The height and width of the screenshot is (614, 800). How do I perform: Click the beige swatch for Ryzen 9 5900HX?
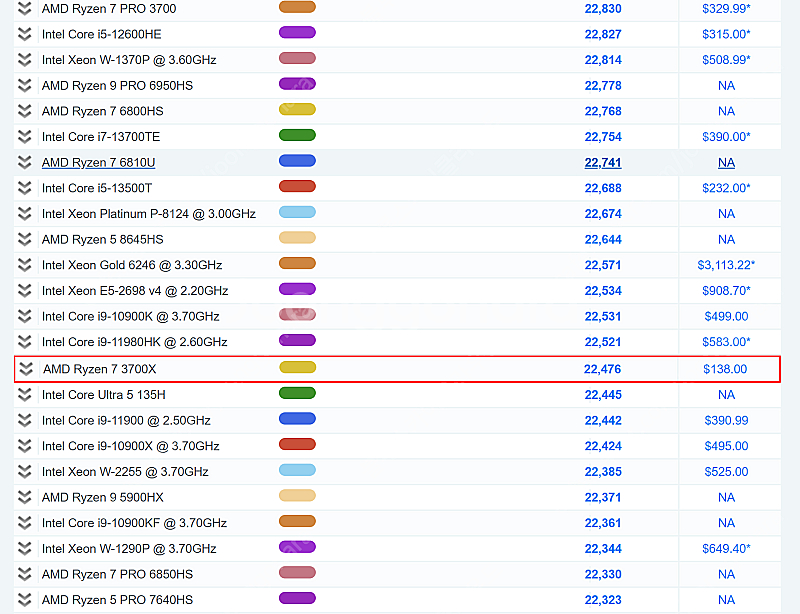tap(297, 496)
